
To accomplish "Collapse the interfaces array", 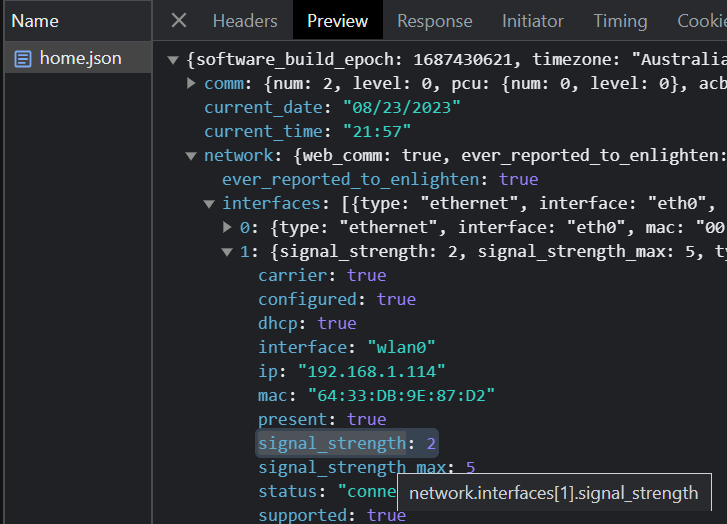I will point(210,203).
